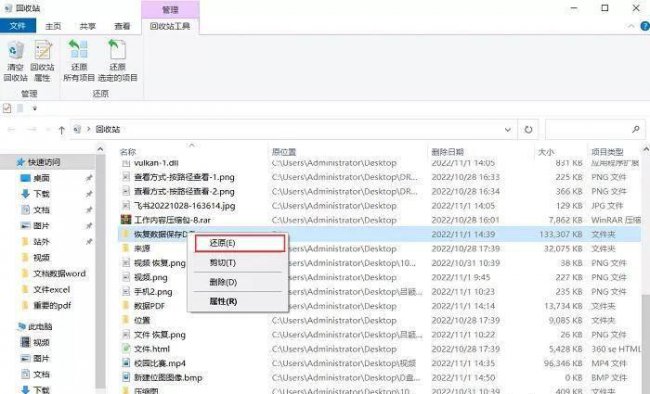Screen dimensions: 650x394
Task: Open 文件excel folder in sidebar
Action: point(51,289)
